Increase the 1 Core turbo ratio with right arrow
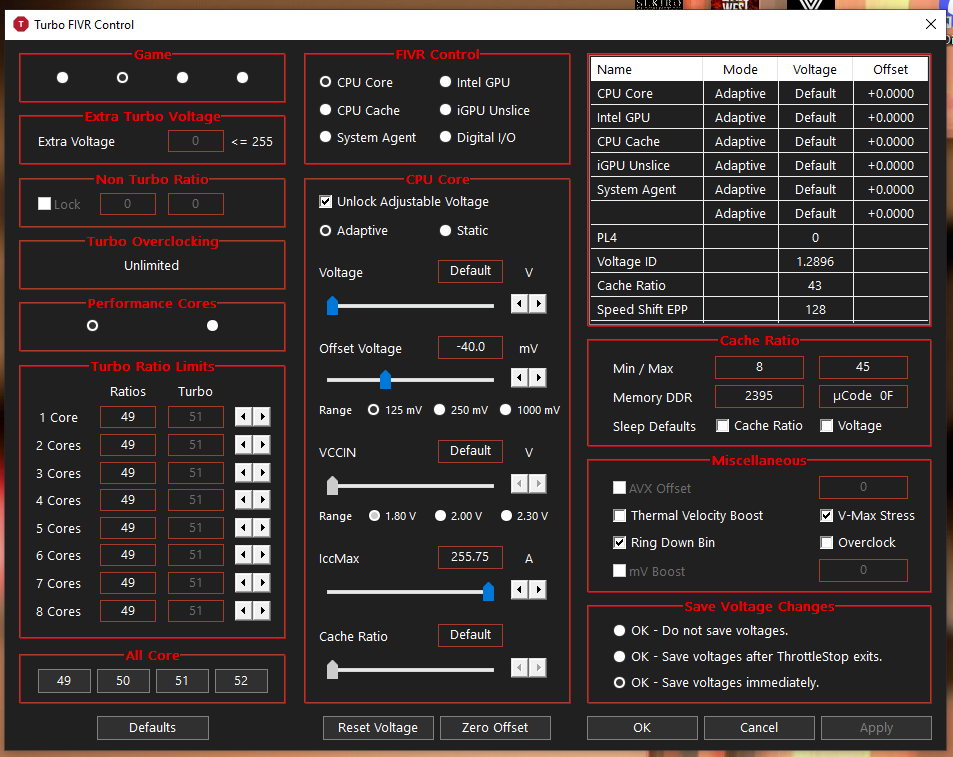Viewport: 953px width, 757px height. [x=262, y=417]
